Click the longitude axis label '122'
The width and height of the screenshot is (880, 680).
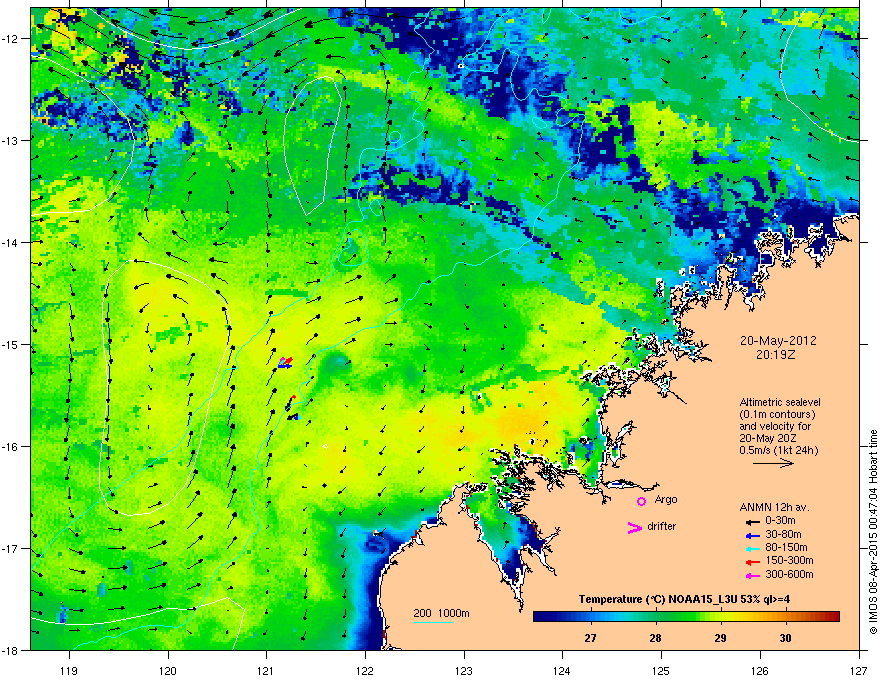[365, 670]
